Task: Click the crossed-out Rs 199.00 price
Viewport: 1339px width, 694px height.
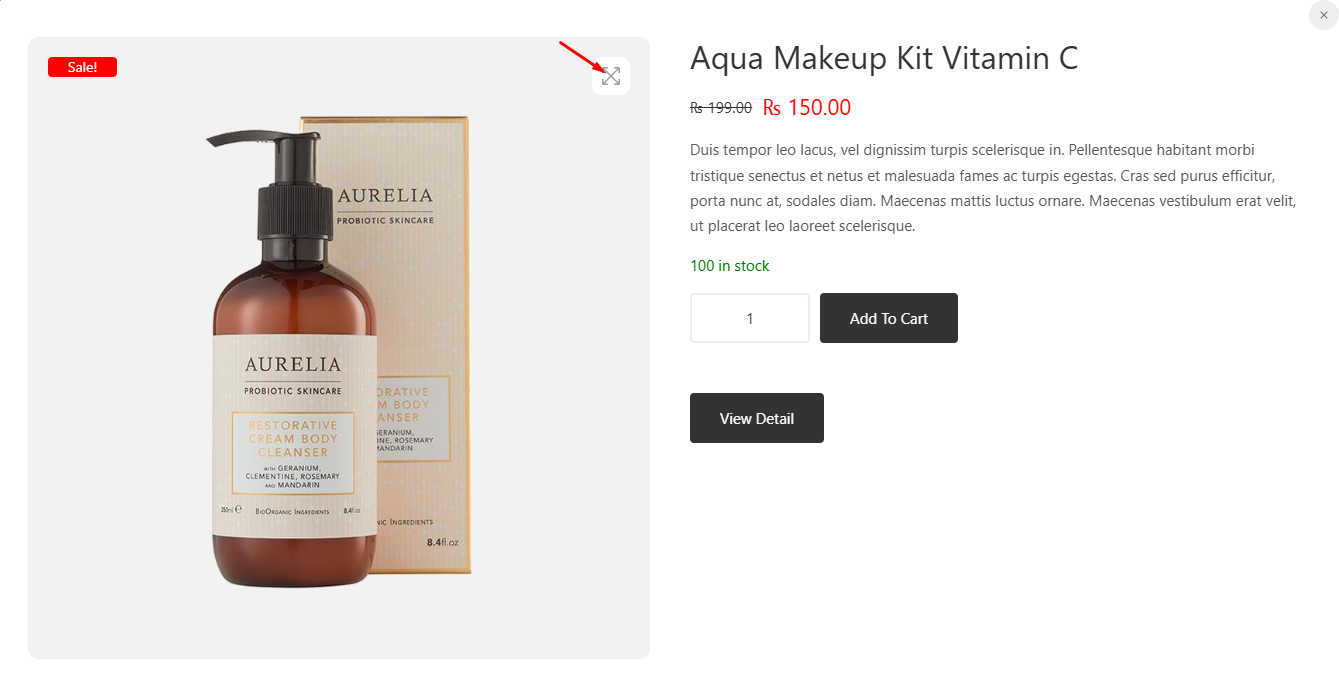Action: click(x=721, y=108)
